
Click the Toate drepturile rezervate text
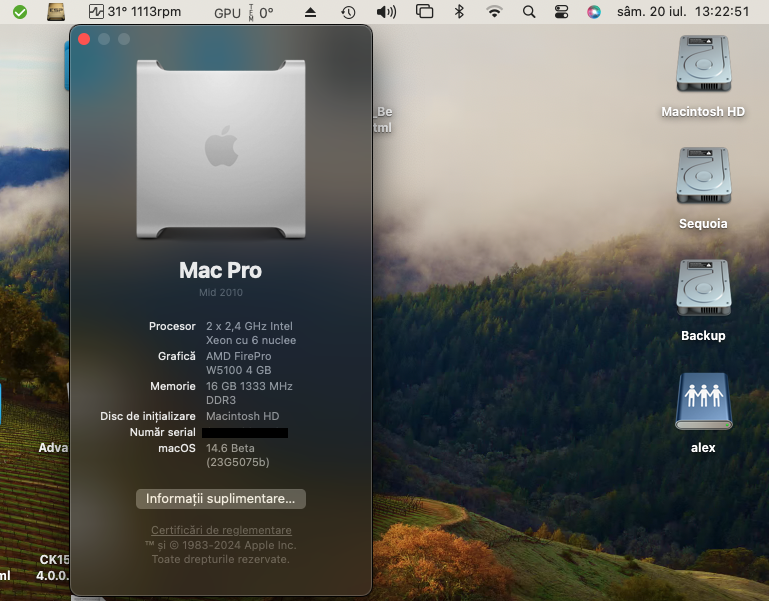coord(221,559)
